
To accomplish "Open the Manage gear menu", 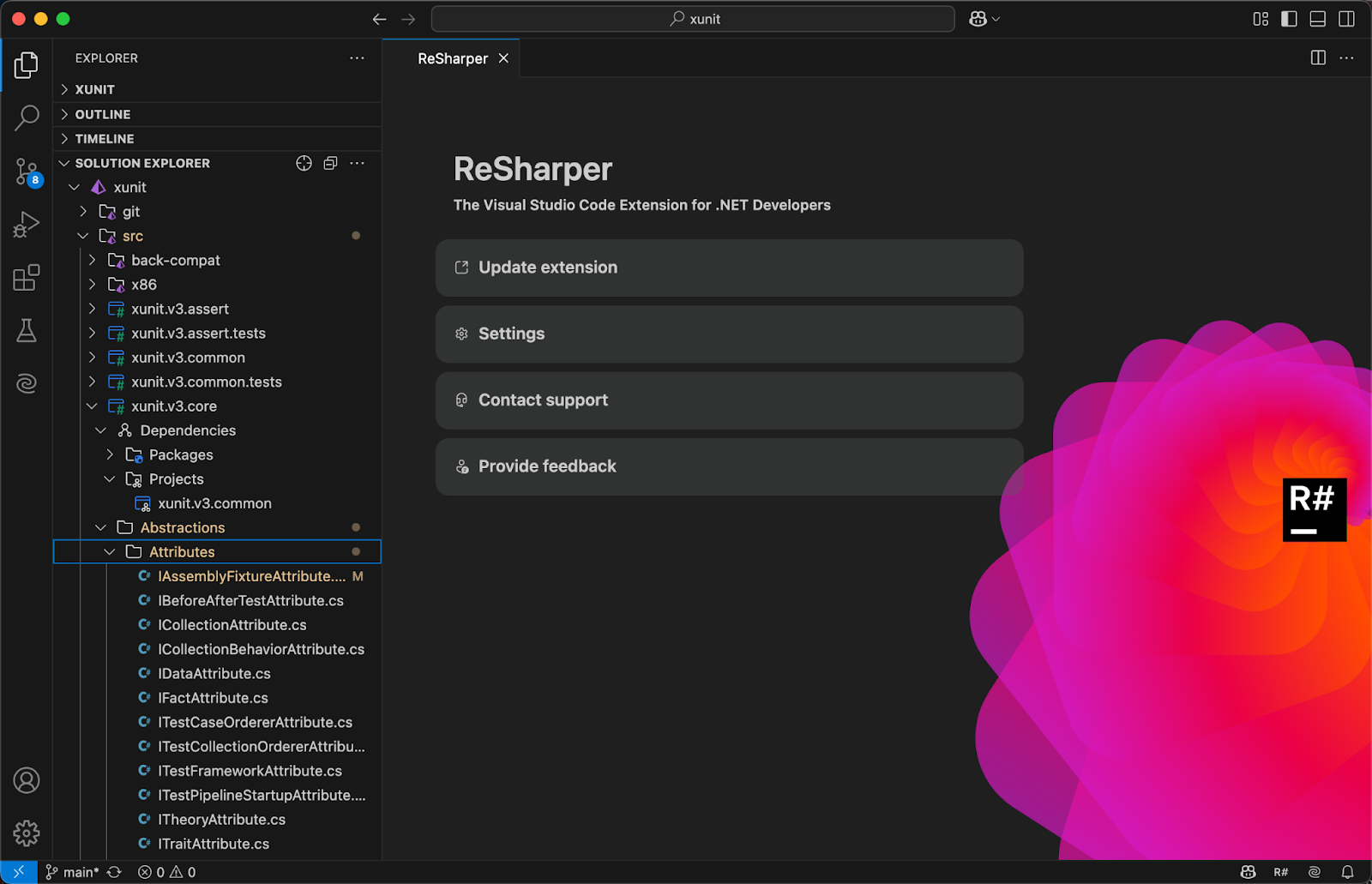I will (26, 833).
